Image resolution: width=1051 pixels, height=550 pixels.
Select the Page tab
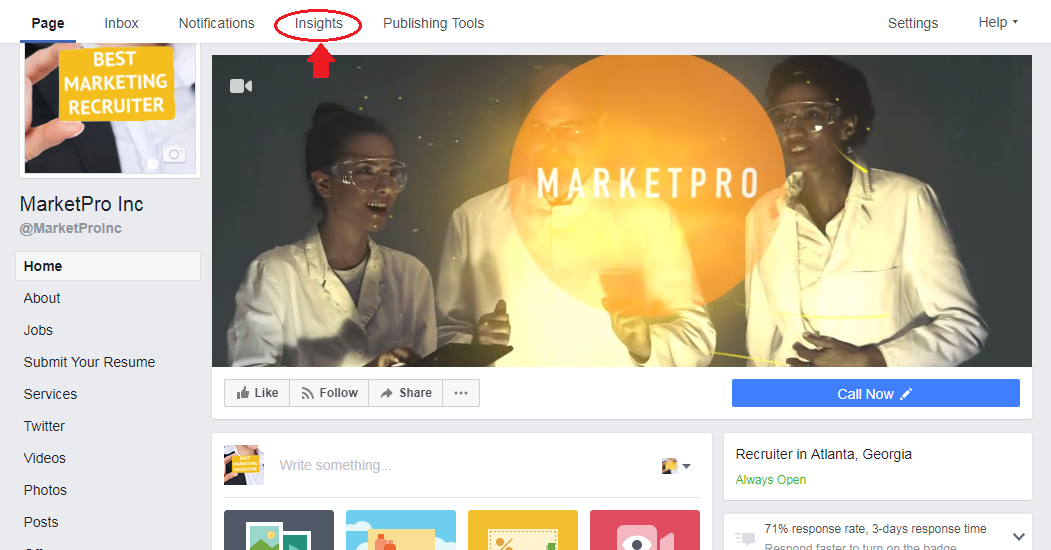[x=48, y=23]
